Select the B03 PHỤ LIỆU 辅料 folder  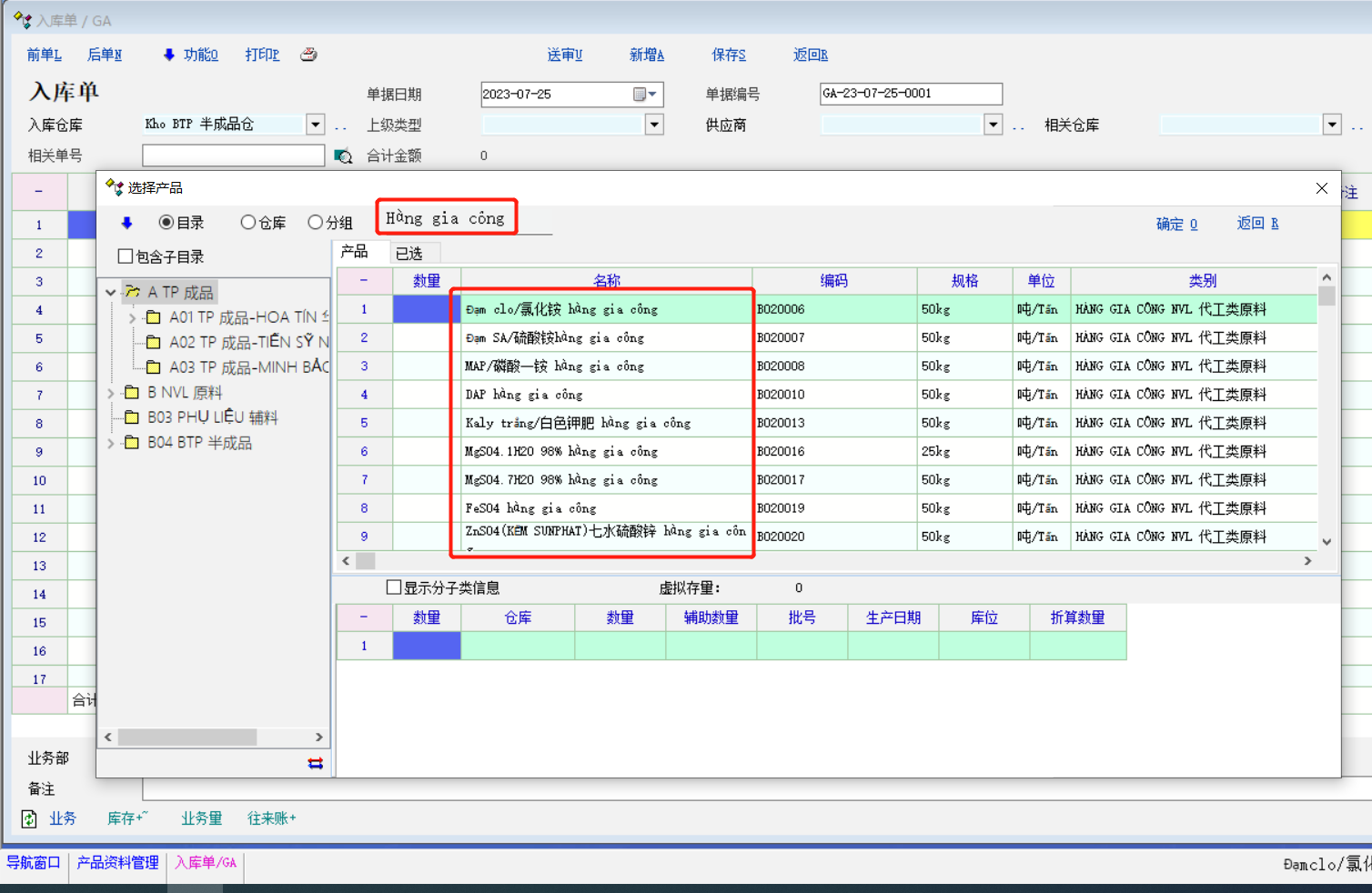tap(212, 417)
